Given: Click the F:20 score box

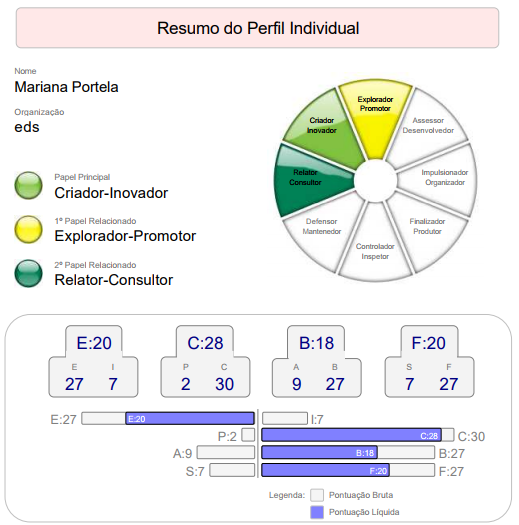Looking at the screenshot, I should 429,362.
